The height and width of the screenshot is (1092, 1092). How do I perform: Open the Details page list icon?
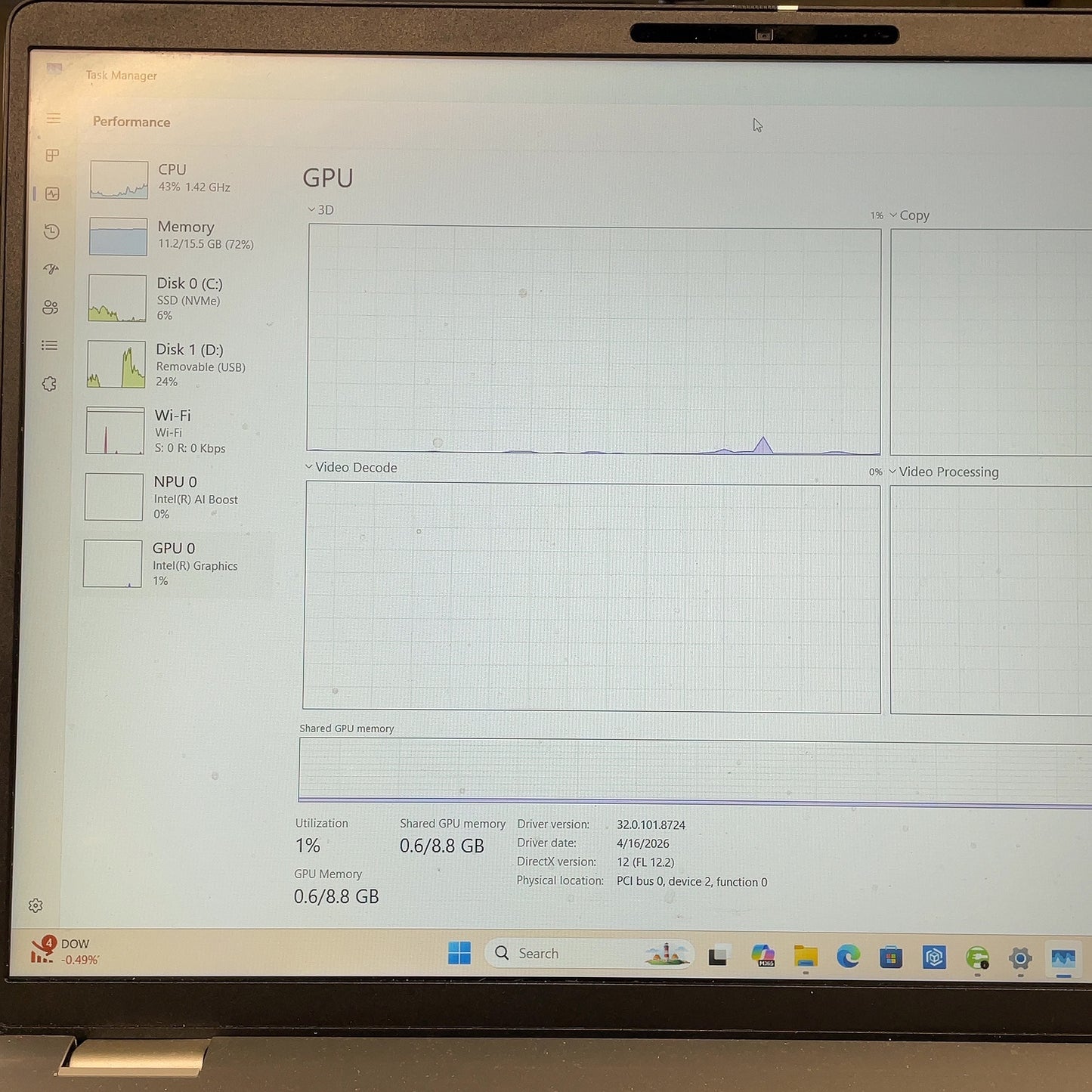click(x=50, y=345)
